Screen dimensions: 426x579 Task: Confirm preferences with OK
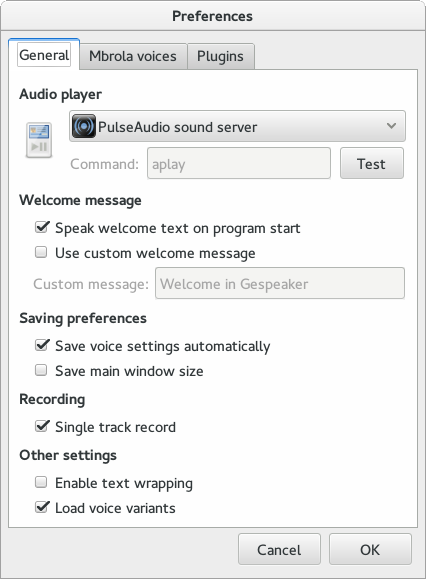370,549
